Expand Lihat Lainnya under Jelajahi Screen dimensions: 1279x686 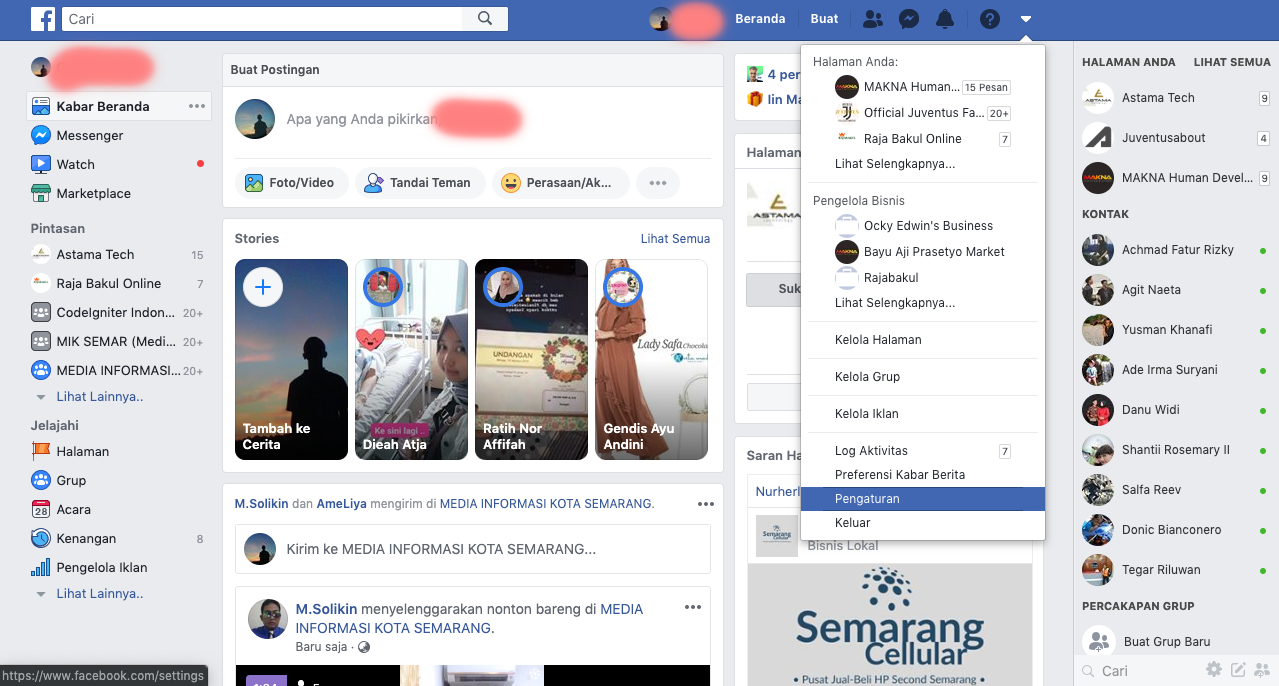[x=100, y=593]
